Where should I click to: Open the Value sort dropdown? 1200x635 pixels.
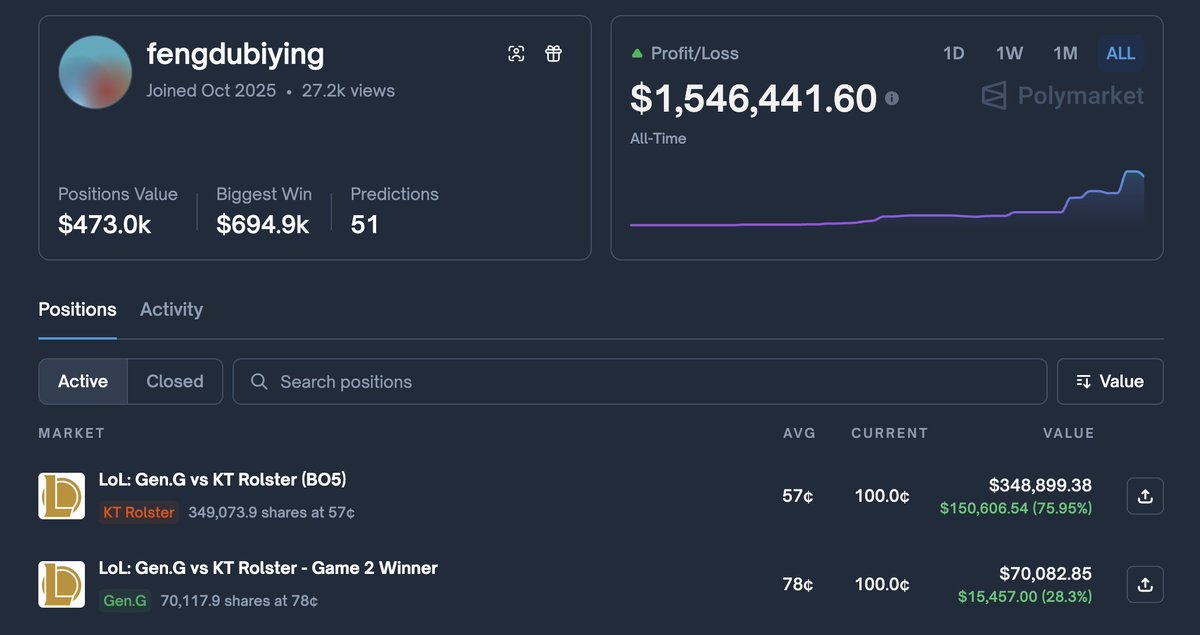pyautogui.click(x=1110, y=381)
